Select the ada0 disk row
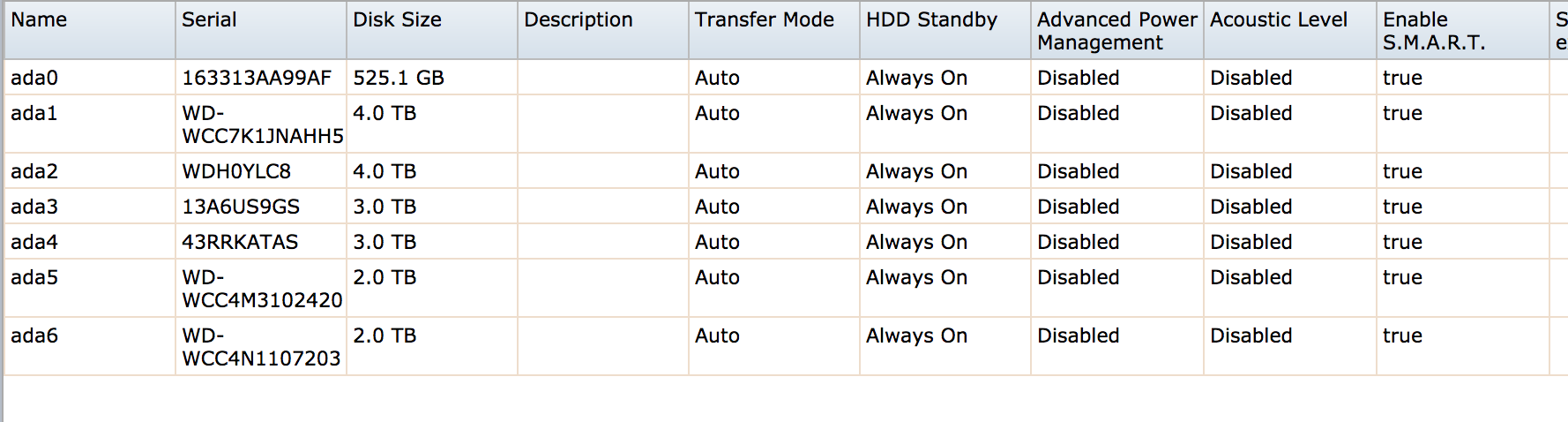1568x422 pixels. click(x=34, y=78)
